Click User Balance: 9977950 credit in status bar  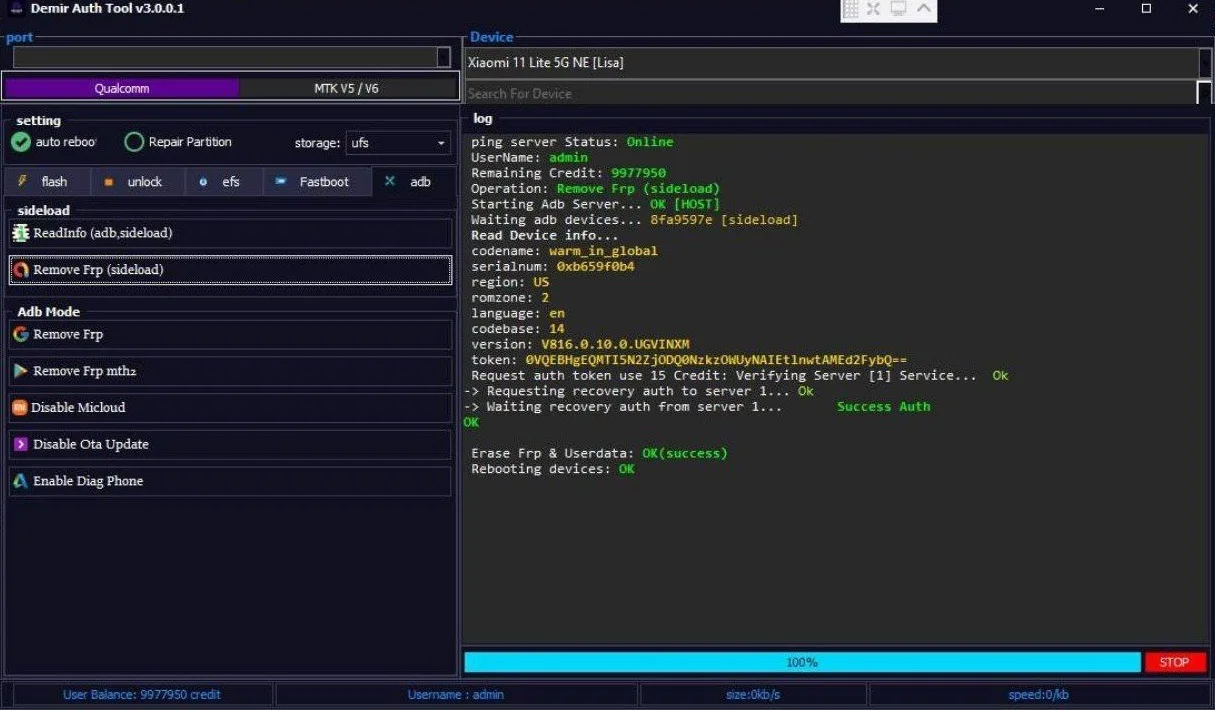[x=142, y=694]
